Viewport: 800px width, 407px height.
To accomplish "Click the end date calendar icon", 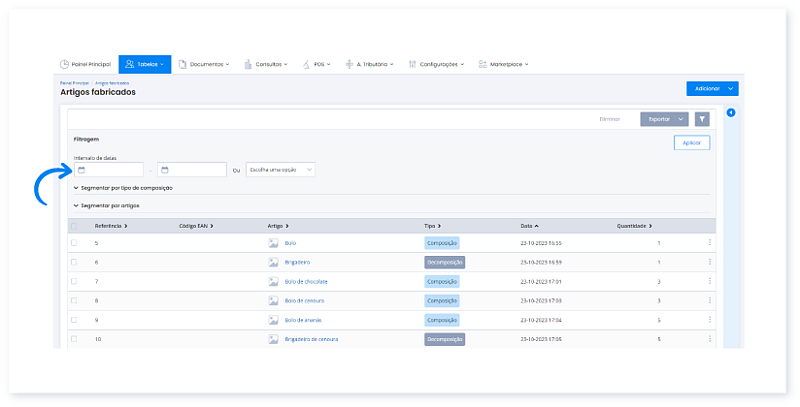I will (x=165, y=170).
